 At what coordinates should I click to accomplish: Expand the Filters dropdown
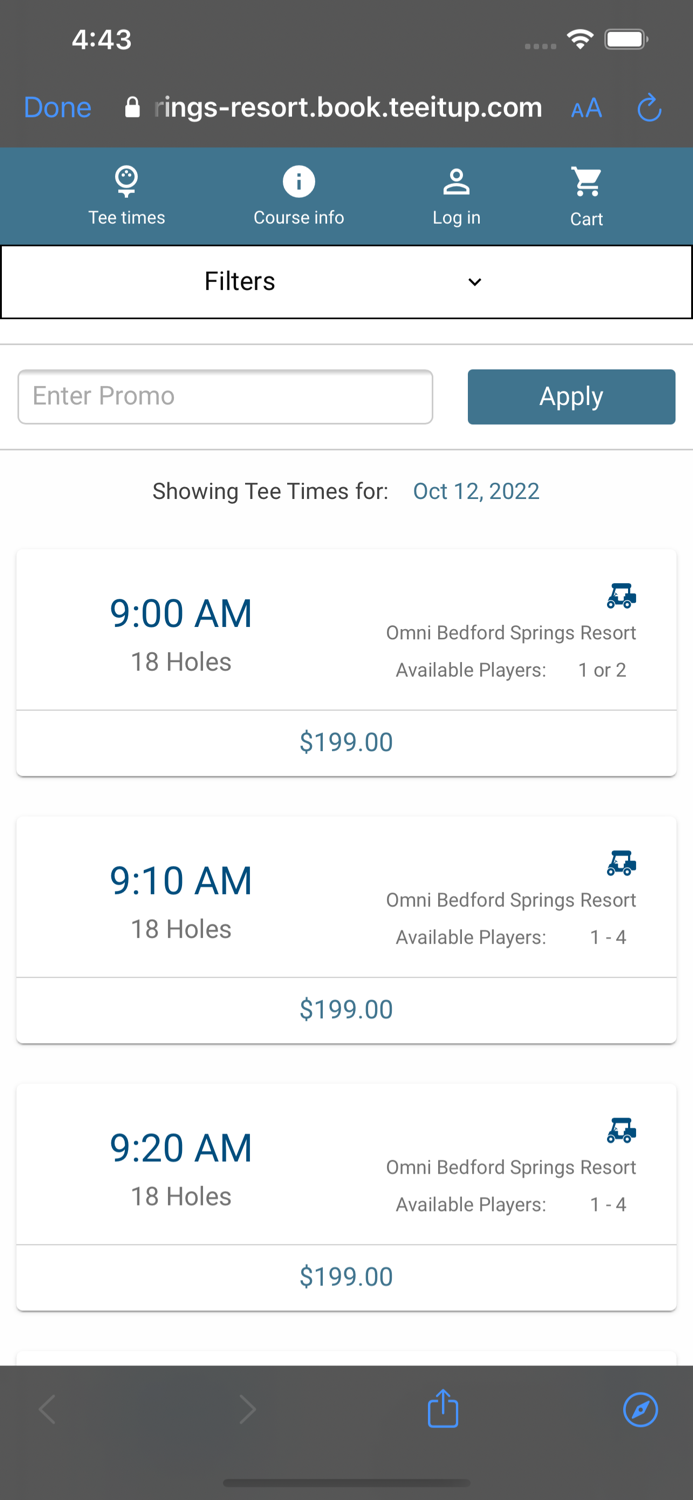pos(240,281)
